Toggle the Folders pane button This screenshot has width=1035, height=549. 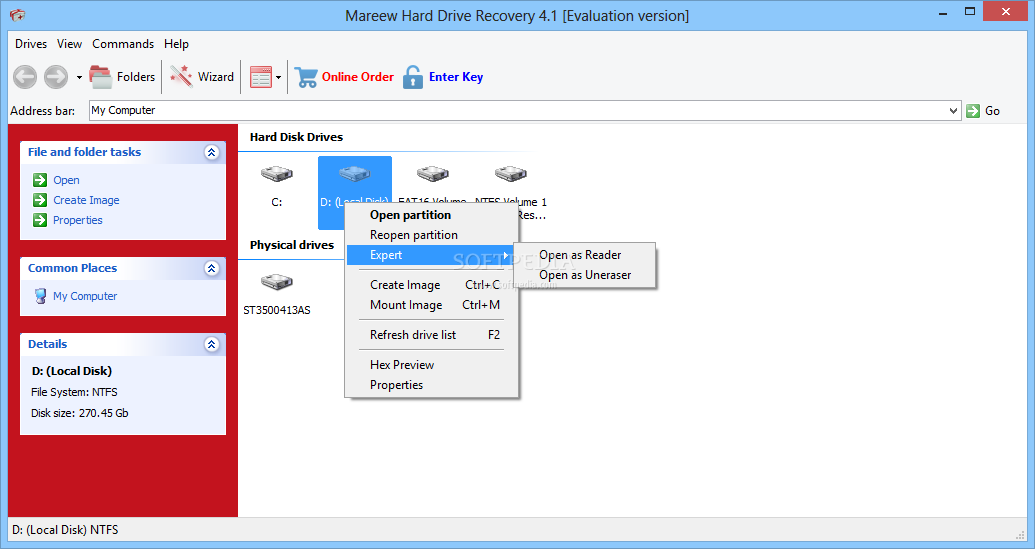(122, 77)
